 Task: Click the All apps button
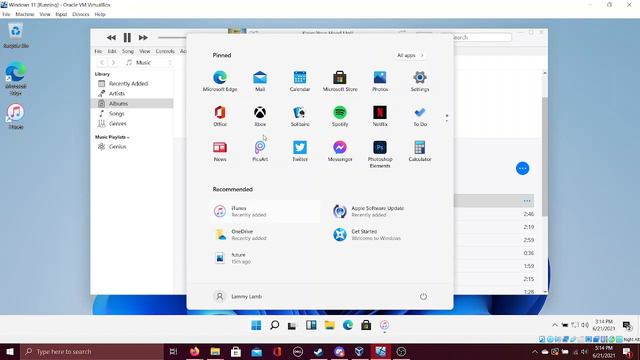(410, 55)
